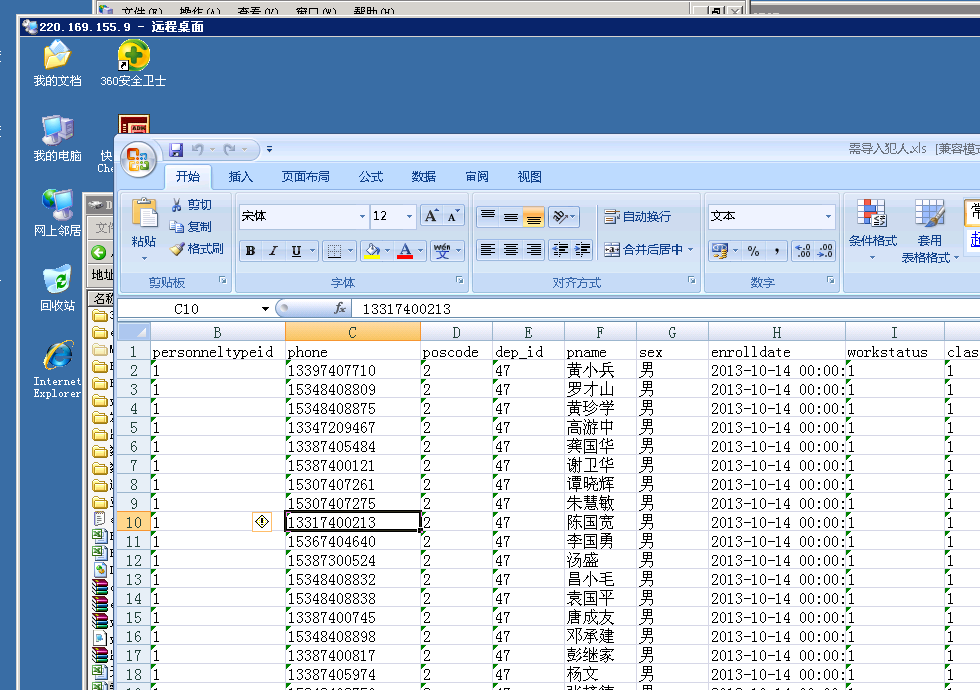Open the font color dropdown arrow
Image resolution: width=980 pixels, height=690 pixels.
point(421,251)
